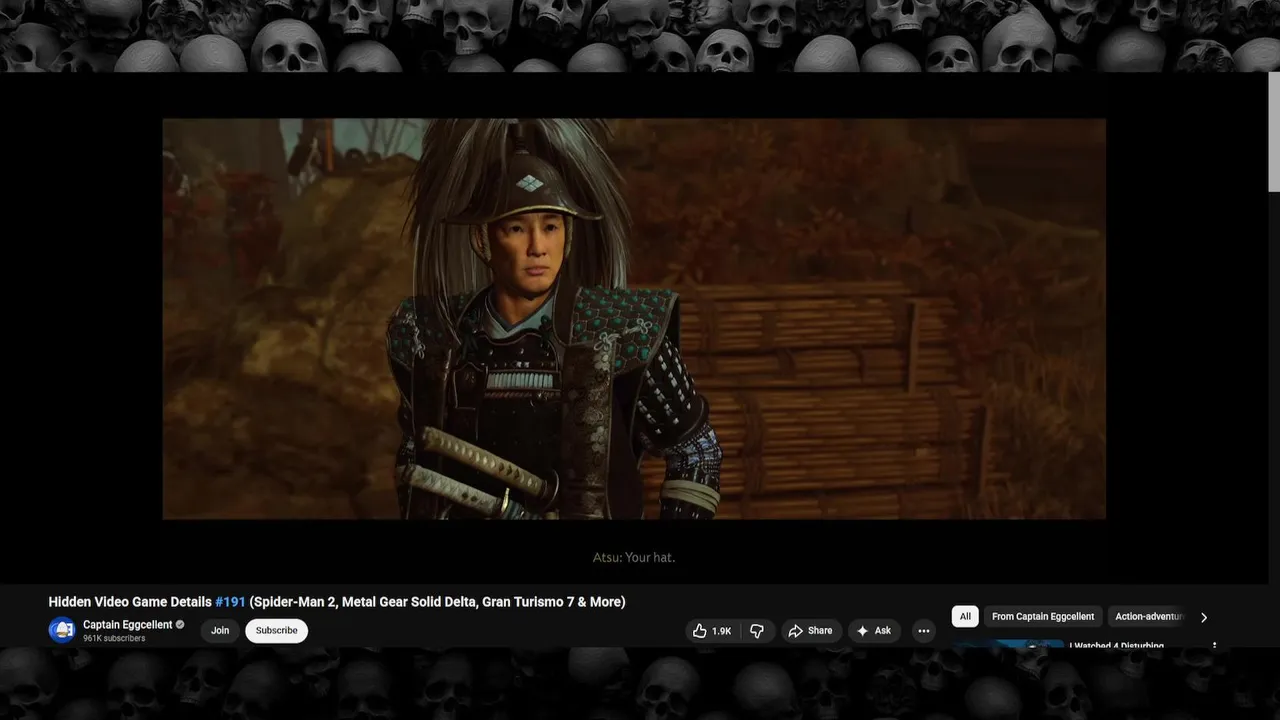Click the Captain Eggcellent channel avatar

tap(62, 630)
